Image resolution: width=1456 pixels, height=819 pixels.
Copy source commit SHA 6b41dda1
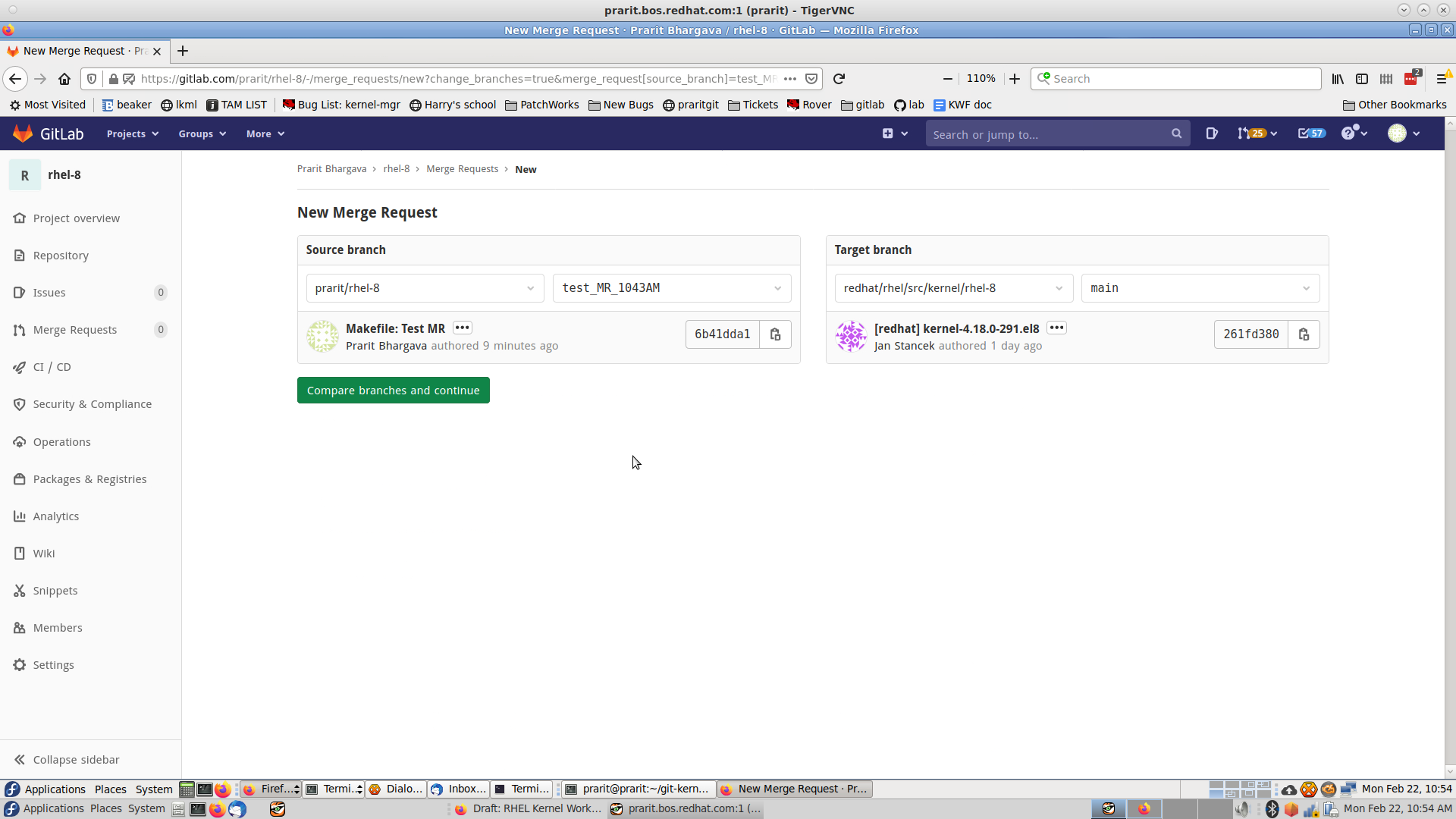point(775,334)
